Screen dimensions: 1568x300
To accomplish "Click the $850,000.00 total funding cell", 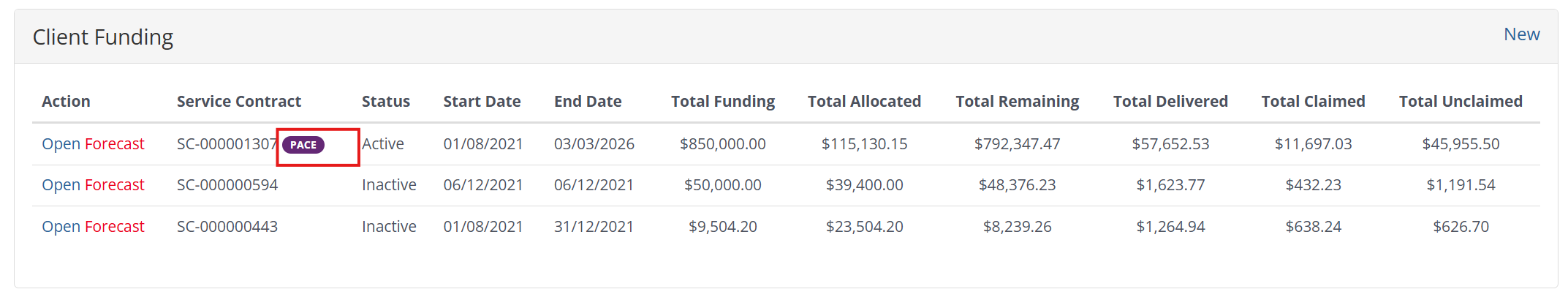I will point(722,144).
